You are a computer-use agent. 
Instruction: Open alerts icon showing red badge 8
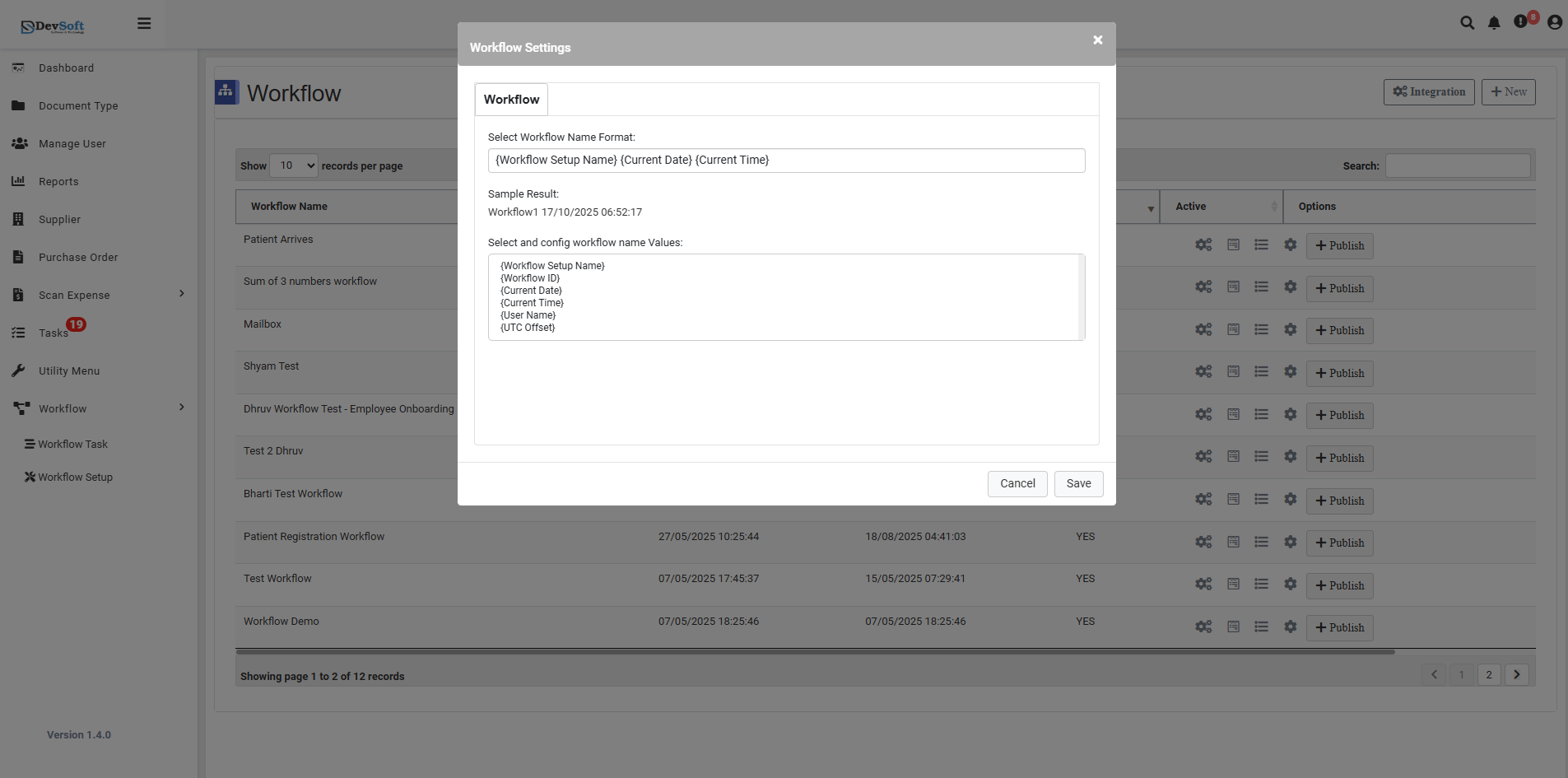(x=1520, y=22)
